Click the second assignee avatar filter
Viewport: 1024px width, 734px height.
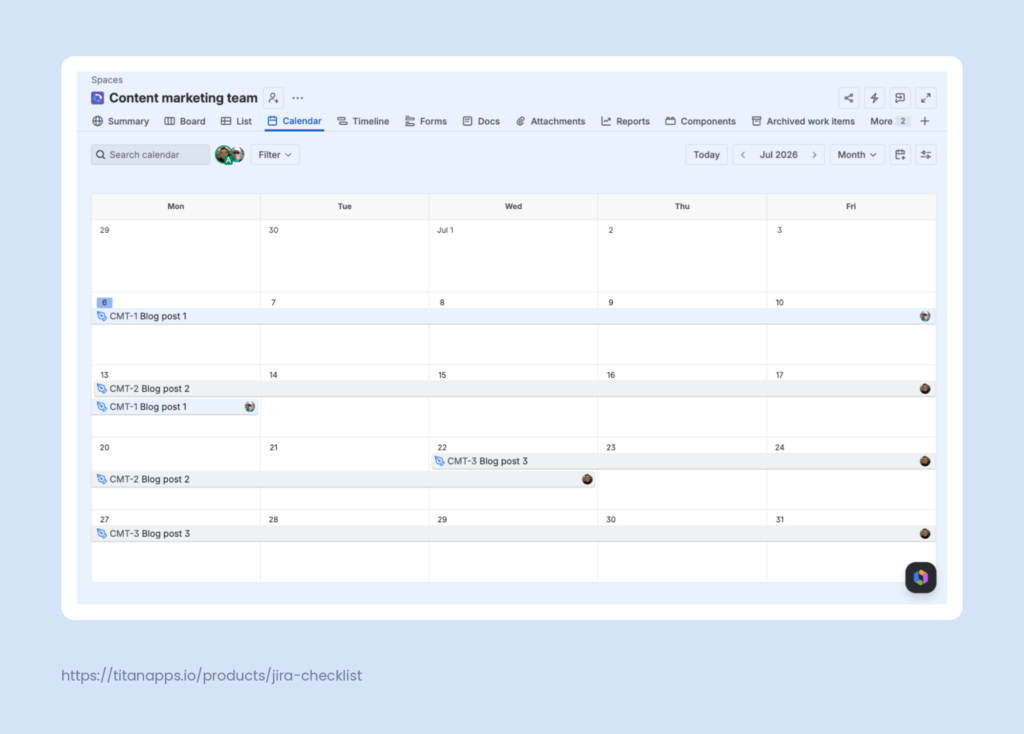[x=238, y=154]
